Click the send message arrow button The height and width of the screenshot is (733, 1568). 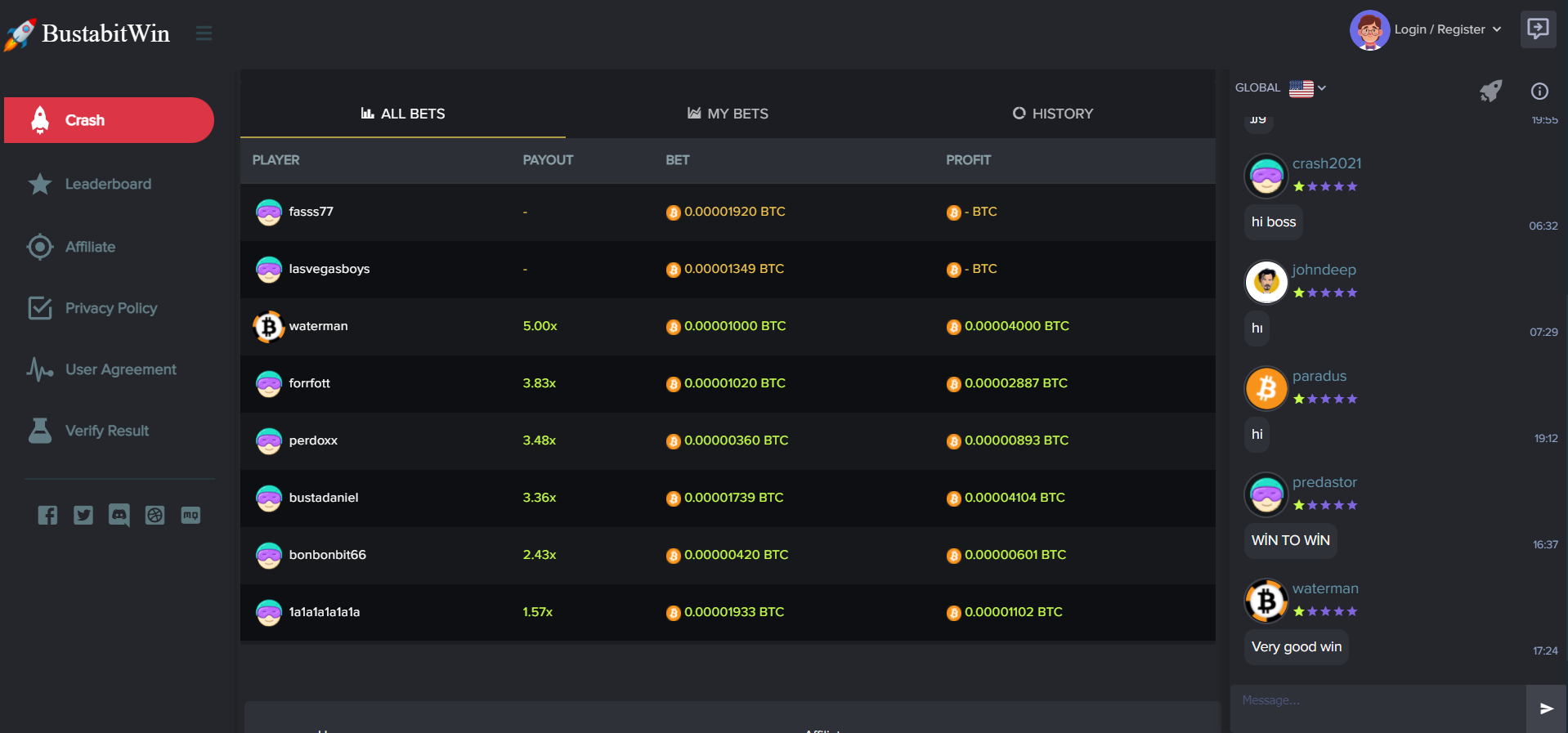1547,708
